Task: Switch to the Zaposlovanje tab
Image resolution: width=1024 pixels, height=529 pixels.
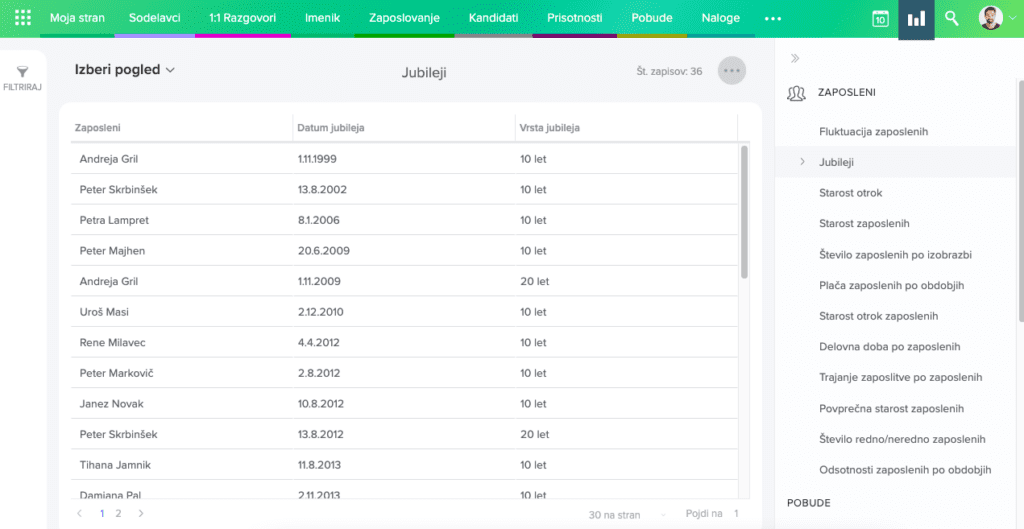Action: 404,18
